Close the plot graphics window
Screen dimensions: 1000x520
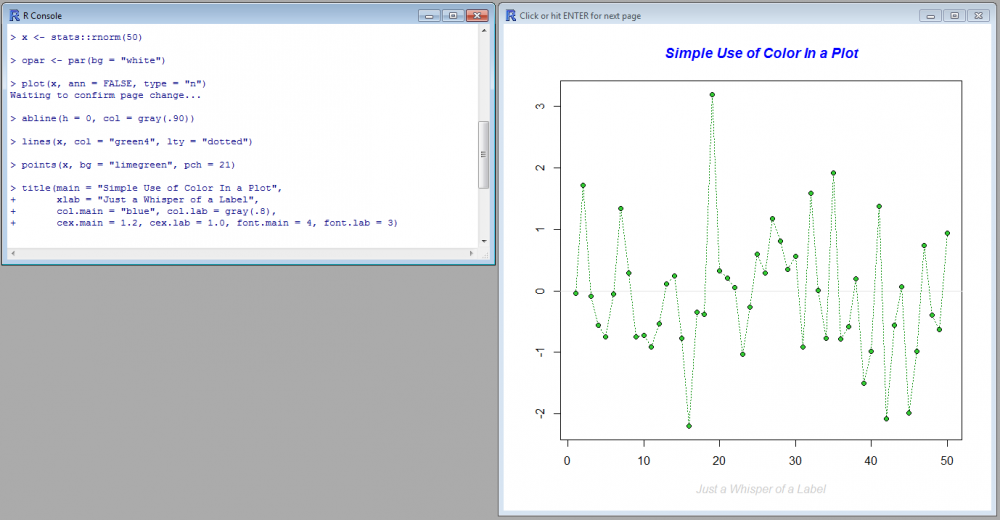[x=979, y=16]
